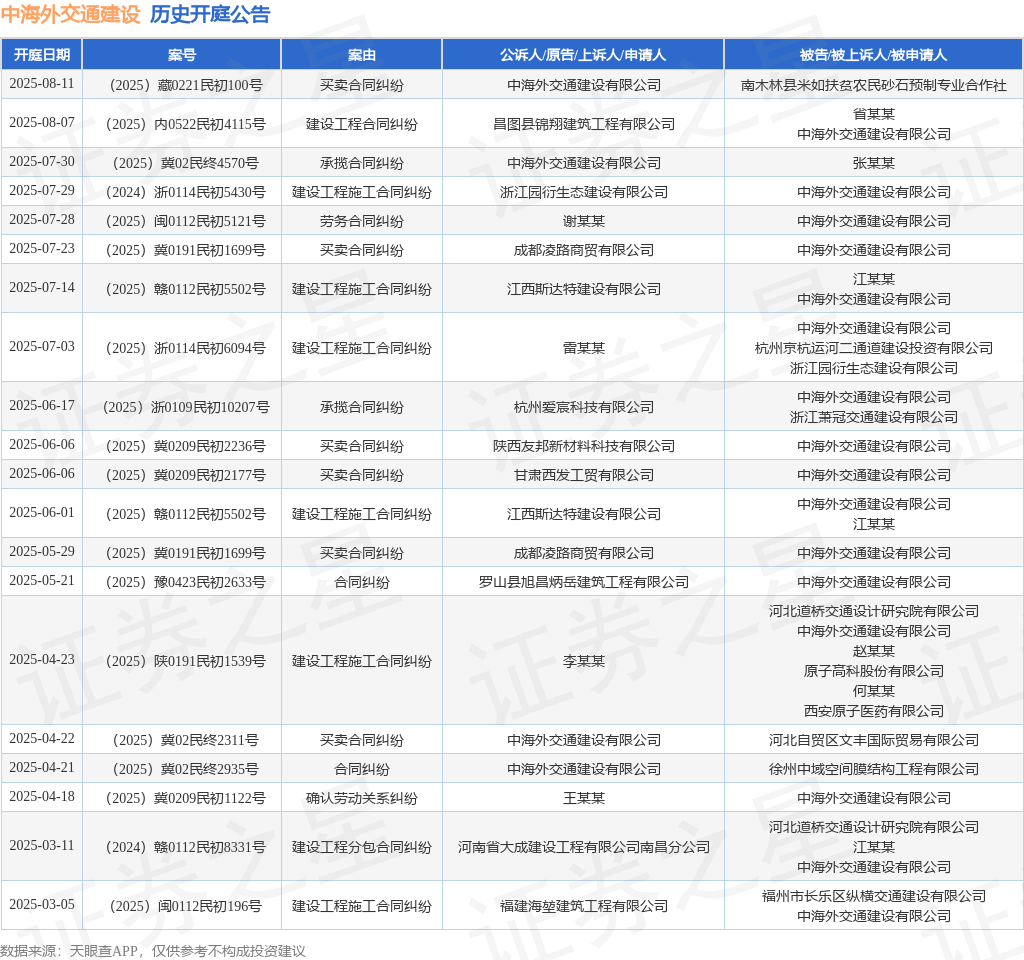Select the 建设工程分包合同纠纷 cause cell
This screenshot has width=1024, height=960.
click(x=362, y=847)
